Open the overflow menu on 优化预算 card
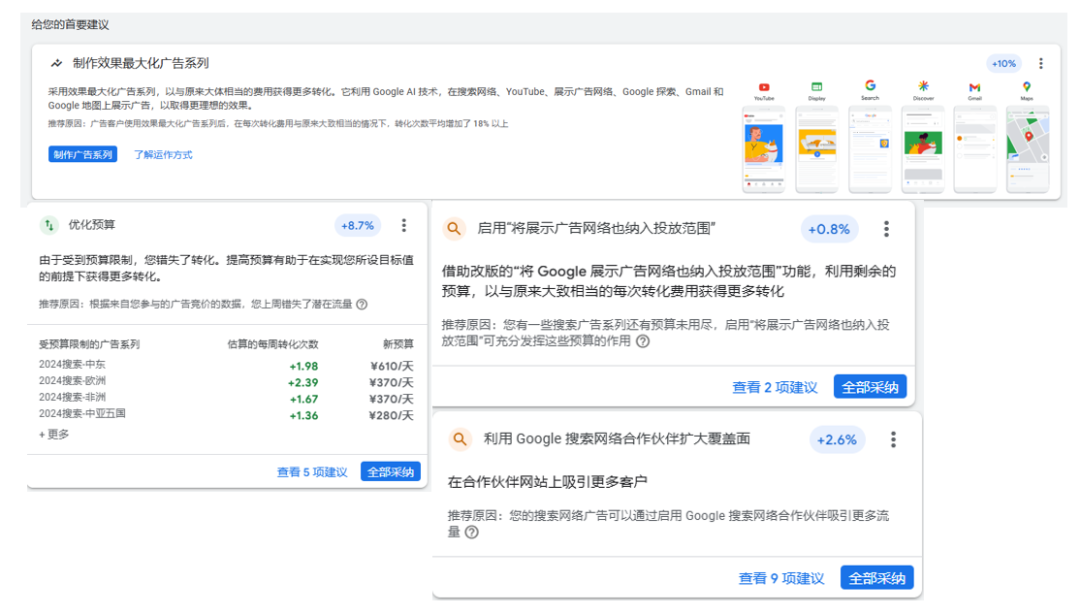The width and height of the screenshot is (1080, 615). coord(403,226)
